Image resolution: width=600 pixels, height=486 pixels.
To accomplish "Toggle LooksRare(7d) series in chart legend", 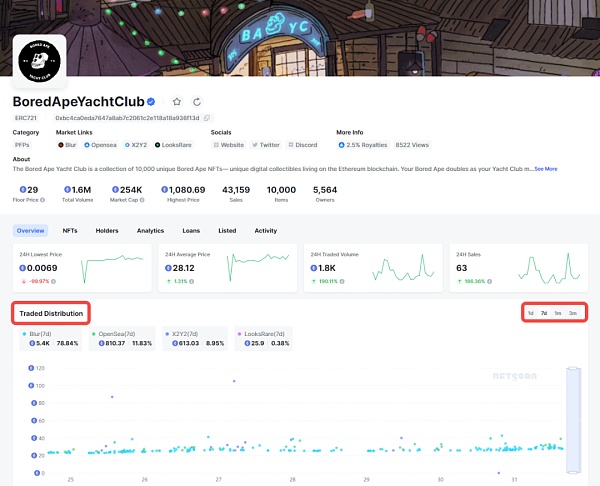I will coord(264,338).
